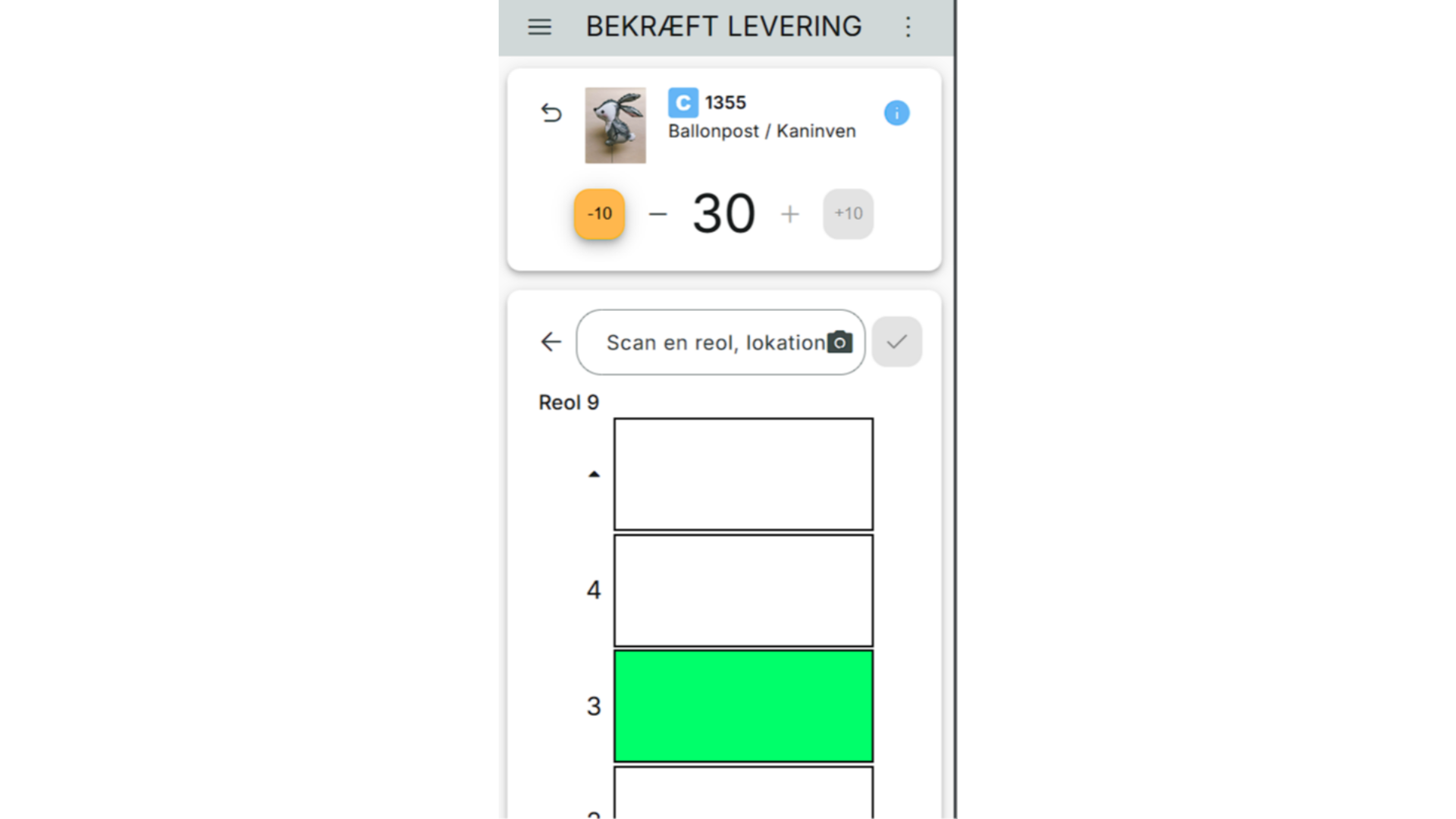Click the blue C category badge
The height and width of the screenshot is (819, 1456).
tap(682, 102)
